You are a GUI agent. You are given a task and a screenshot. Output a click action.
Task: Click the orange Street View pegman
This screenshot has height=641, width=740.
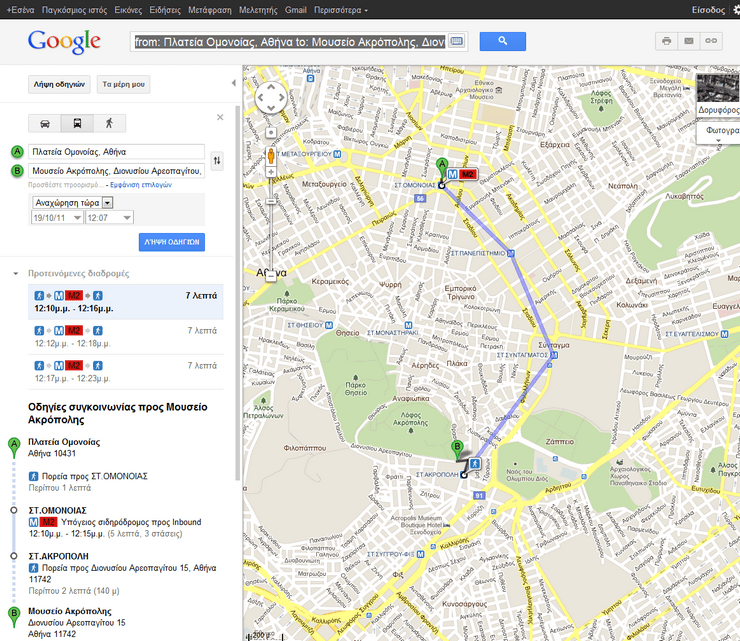[x=271, y=156]
